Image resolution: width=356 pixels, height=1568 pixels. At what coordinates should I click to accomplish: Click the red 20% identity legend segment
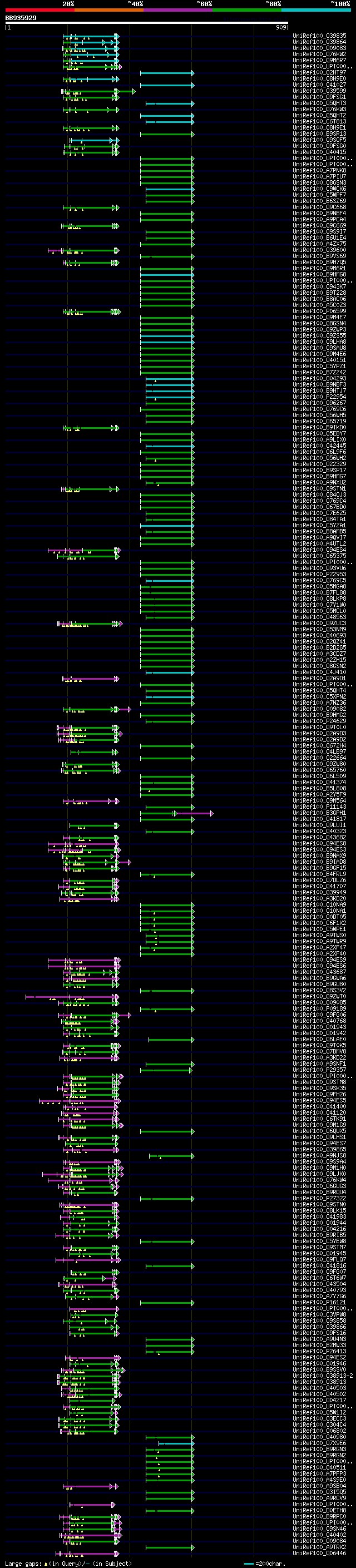(x=39, y=10)
